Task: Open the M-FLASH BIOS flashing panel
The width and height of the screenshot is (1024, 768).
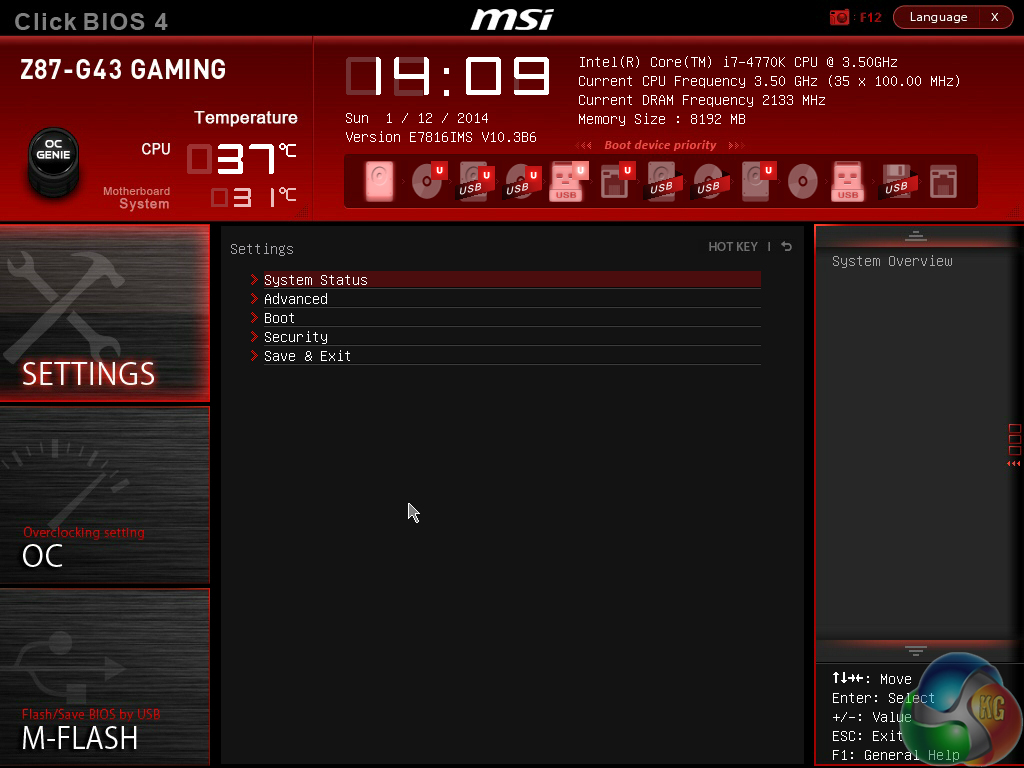Action: click(x=104, y=677)
